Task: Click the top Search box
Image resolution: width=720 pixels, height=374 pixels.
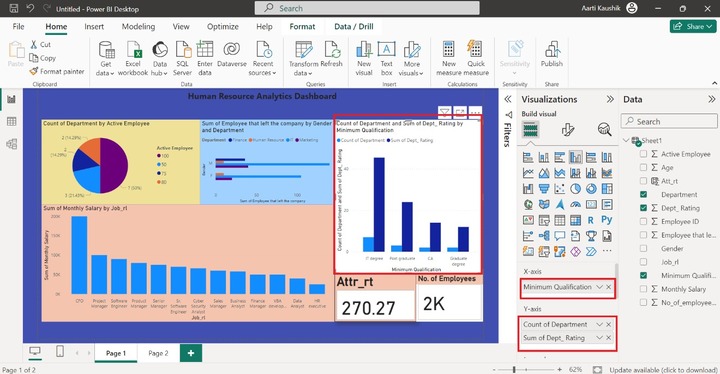Action: point(367,8)
